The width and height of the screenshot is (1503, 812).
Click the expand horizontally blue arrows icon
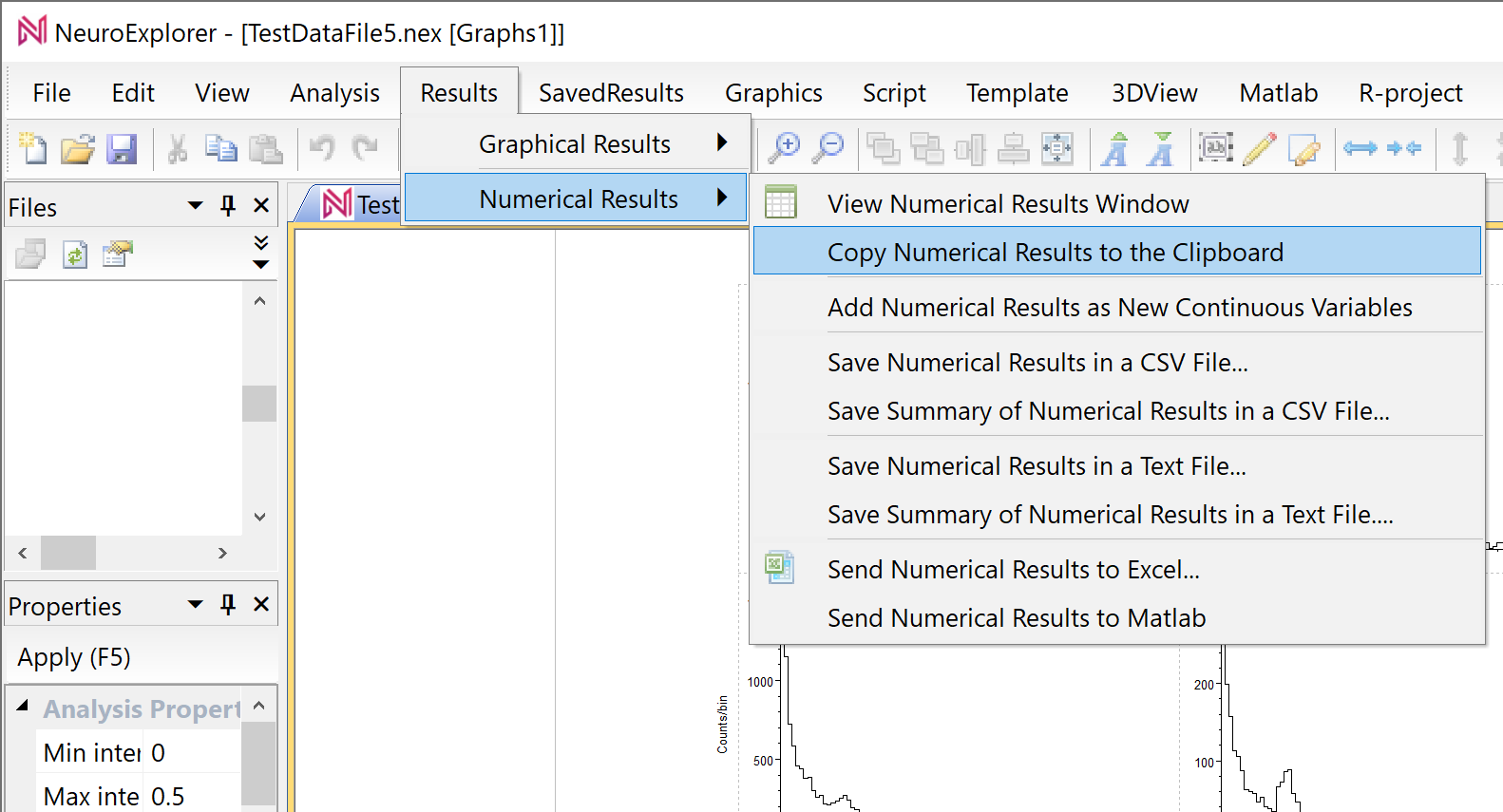point(1360,148)
